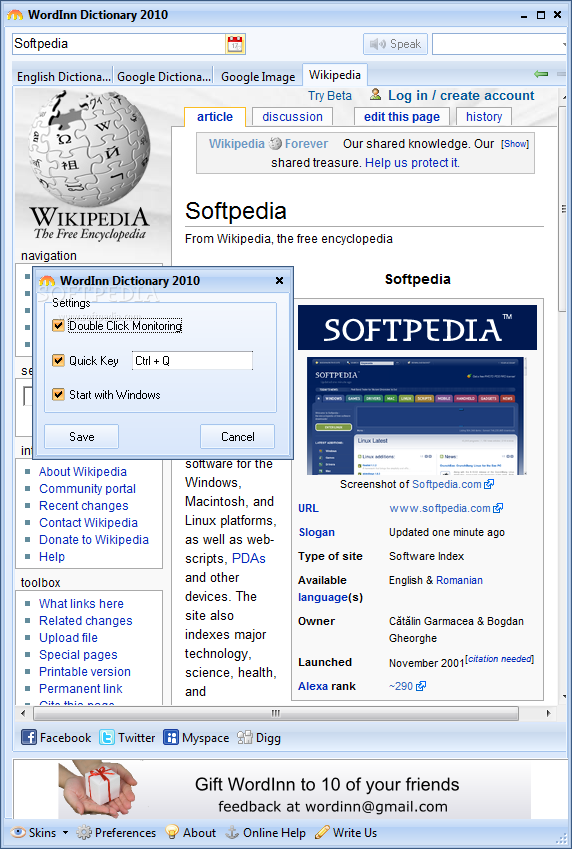Expand the Skins dropdown arrow

(x=66, y=832)
